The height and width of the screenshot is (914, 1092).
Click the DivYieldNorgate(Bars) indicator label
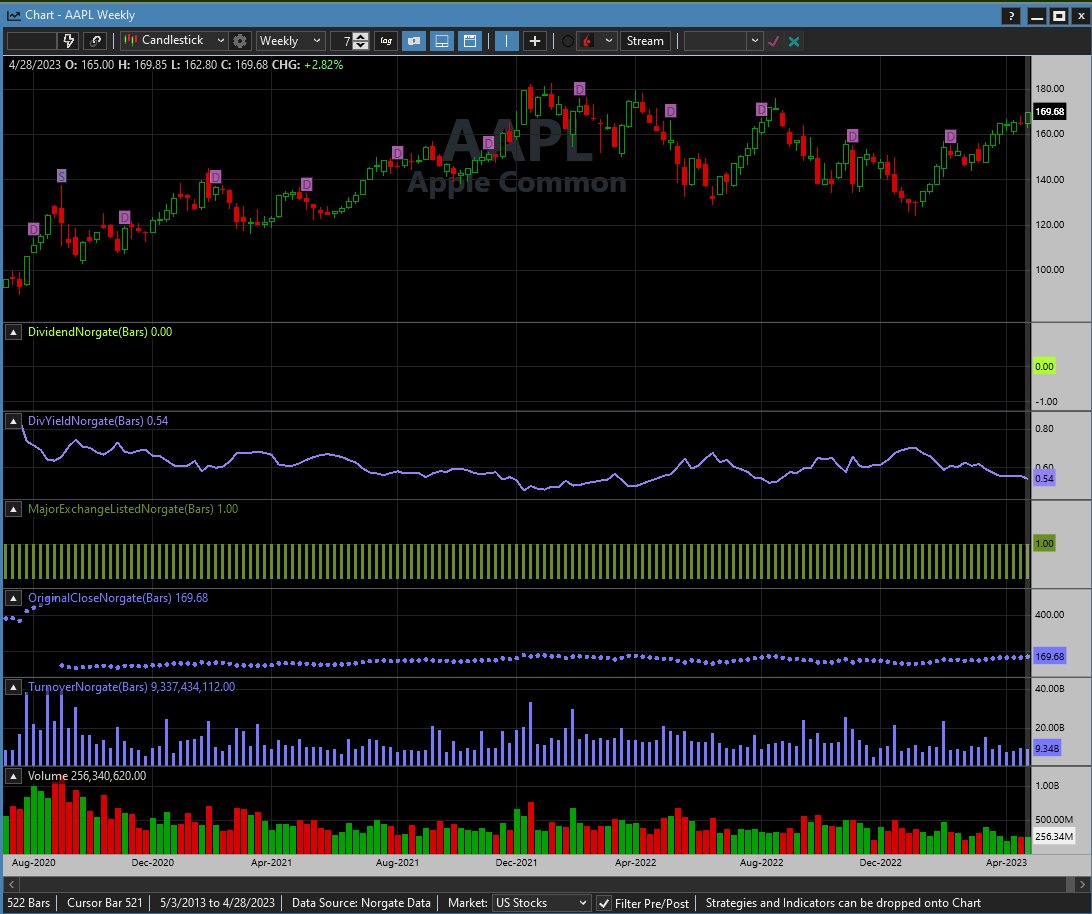tap(98, 421)
